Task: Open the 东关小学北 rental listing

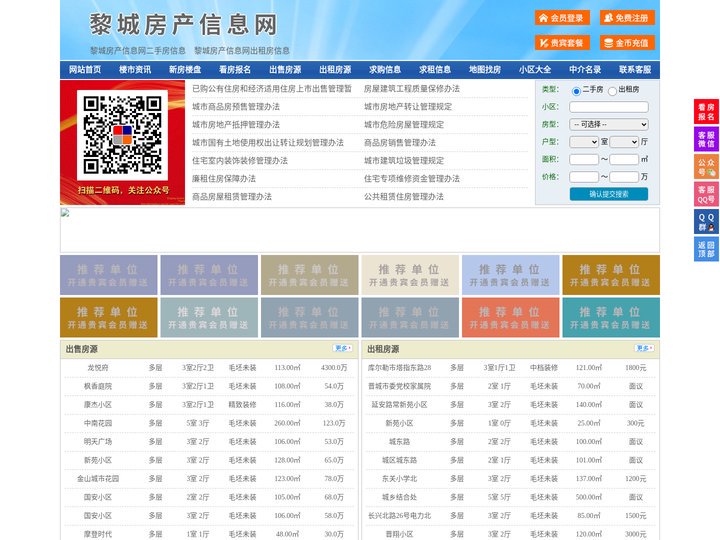Action: [399, 479]
